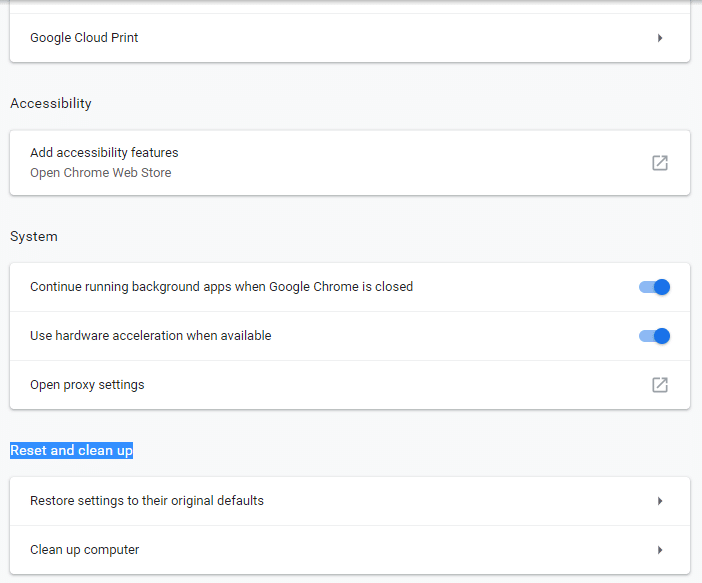Click external link icon beside proxy settings
702x583 pixels.
(660, 385)
